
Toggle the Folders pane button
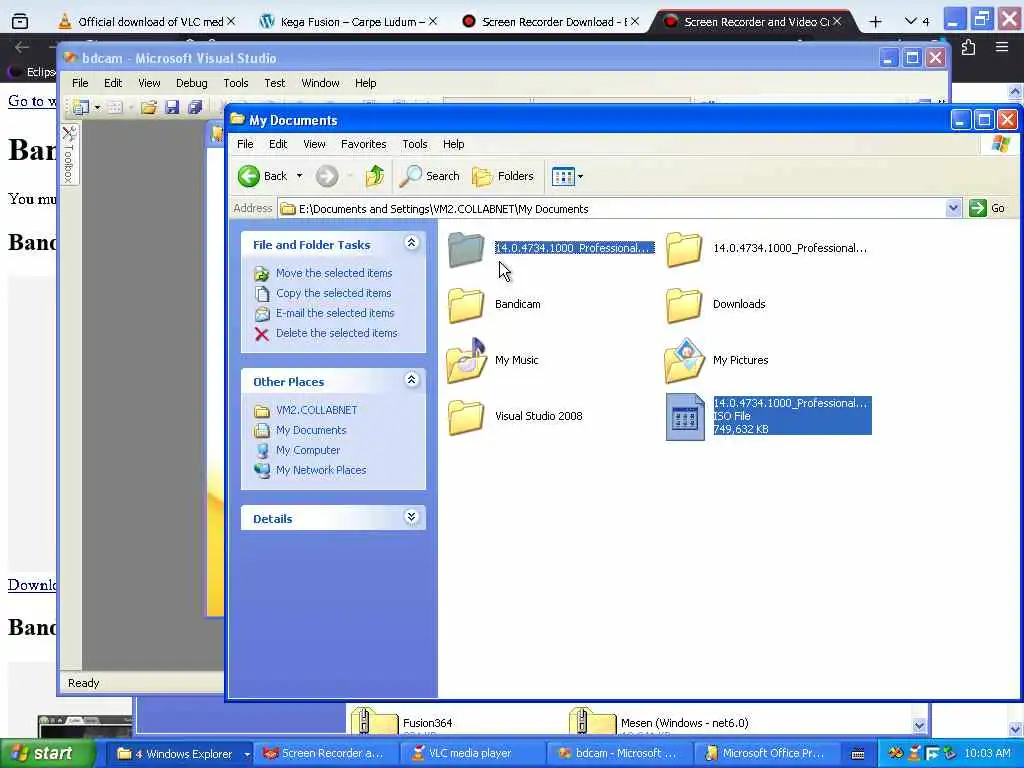click(503, 176)
